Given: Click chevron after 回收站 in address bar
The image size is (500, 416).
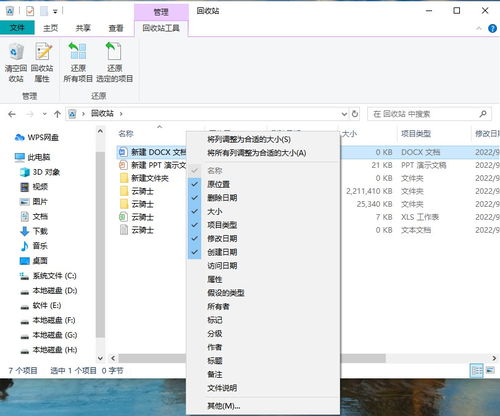Looking at the screenshot, I should 121,114.
